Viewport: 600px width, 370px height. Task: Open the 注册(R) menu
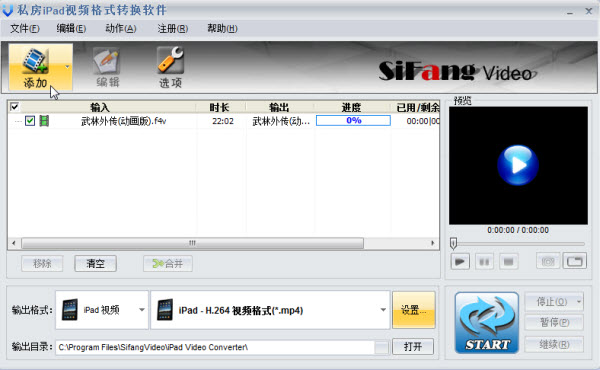coord(173,28)
